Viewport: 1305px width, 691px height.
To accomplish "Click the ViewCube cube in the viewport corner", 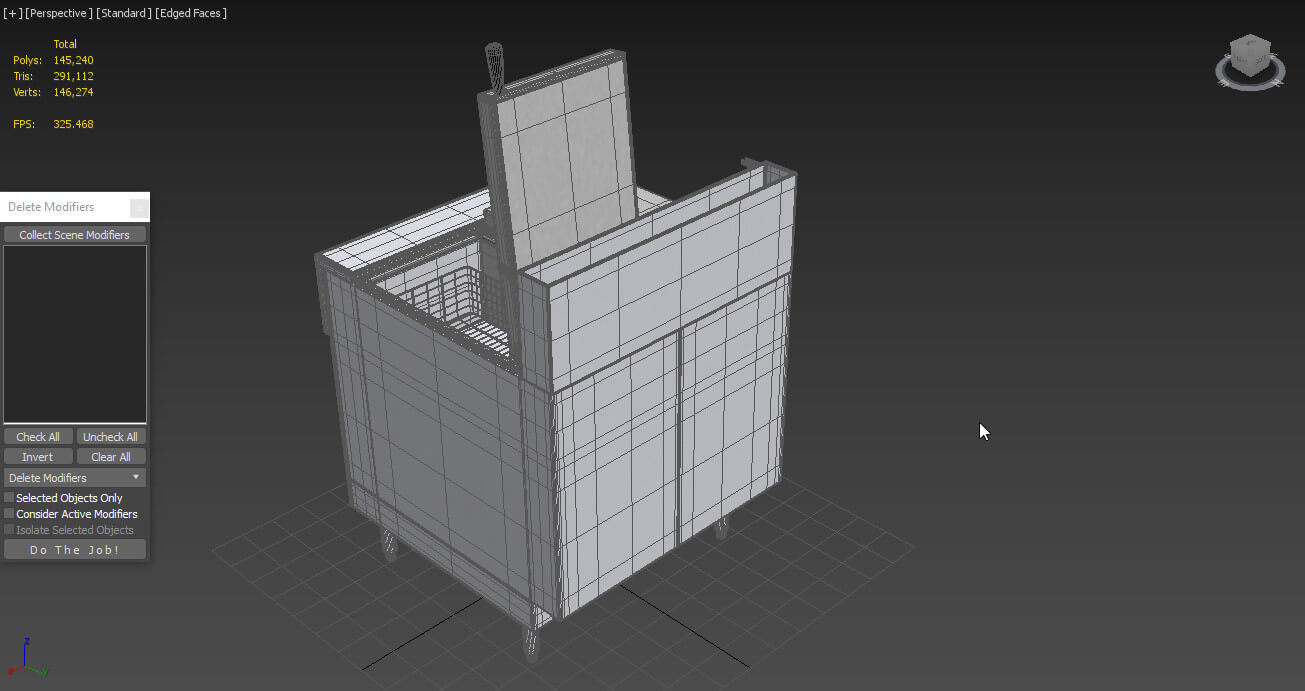I will 1250,55.
